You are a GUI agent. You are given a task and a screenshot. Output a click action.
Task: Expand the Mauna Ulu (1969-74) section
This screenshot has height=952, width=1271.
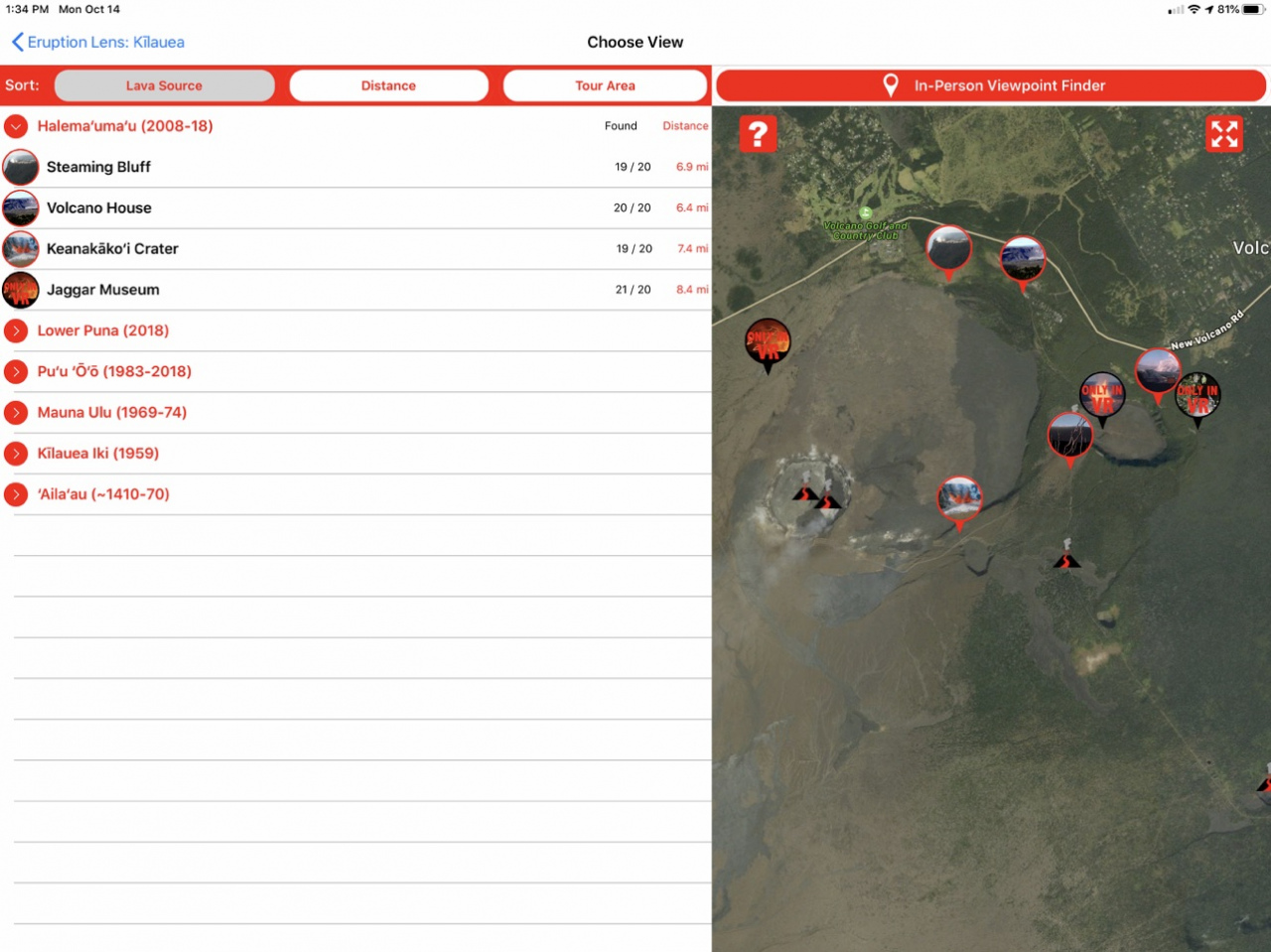pyautogui.click(x=16, y=412)
